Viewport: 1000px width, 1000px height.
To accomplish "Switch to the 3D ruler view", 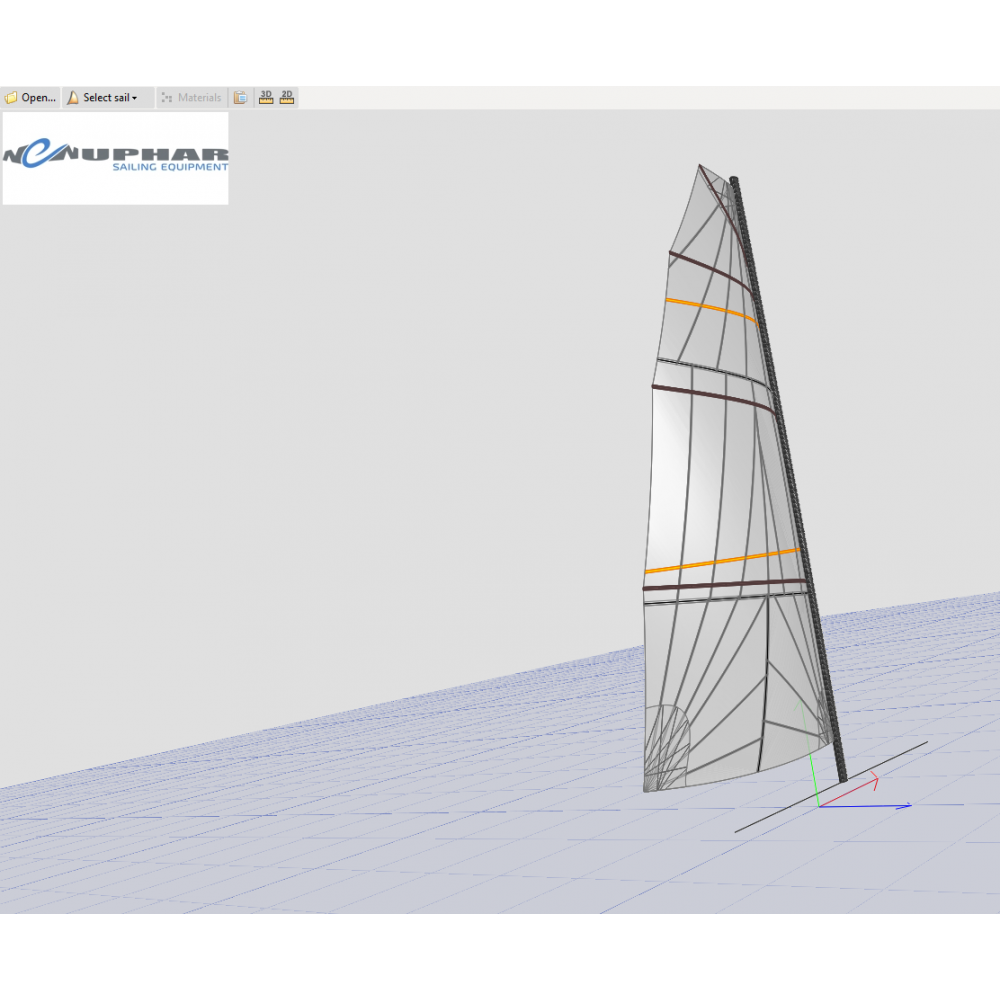I will pyautogui.click(x=266, y=98).
